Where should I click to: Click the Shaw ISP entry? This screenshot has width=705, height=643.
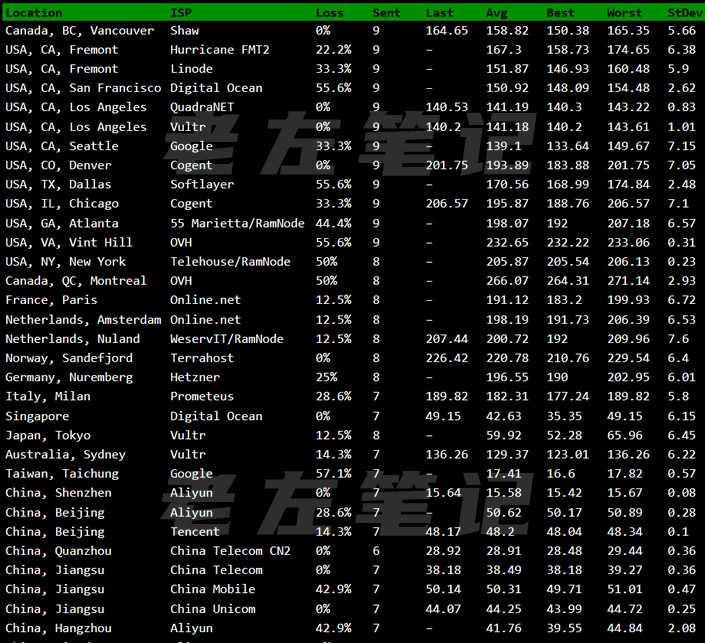pos(184,31)
